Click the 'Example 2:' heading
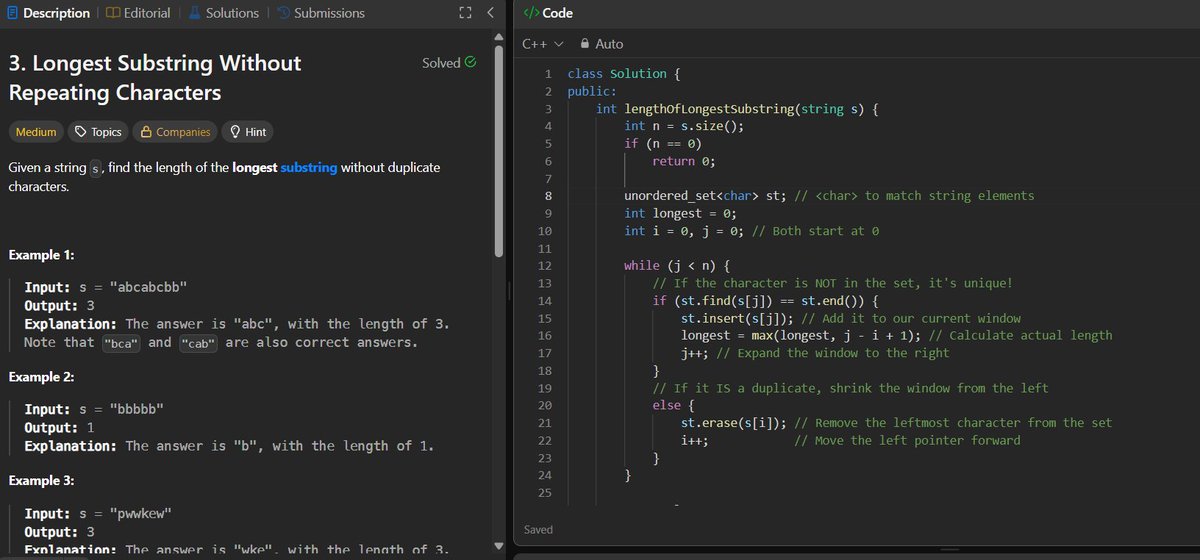Viewport: 1200px width, 560px height. tap(41, 377)
